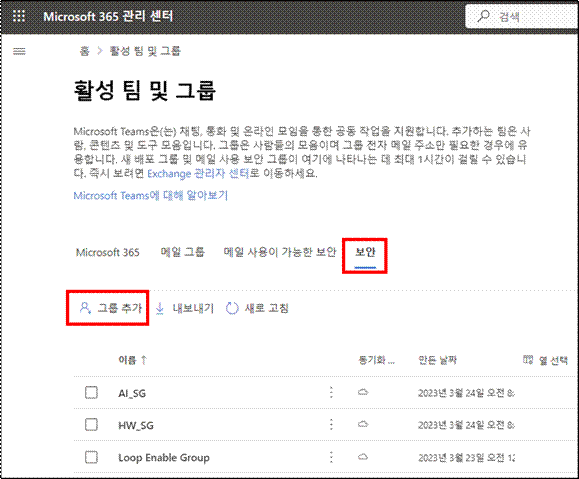Image resolution: width=579 pixels, height=479 pixels.
Task: Click Loop Enable Group date 2023년 3월 23일
Action: click(x=466, y=458)
